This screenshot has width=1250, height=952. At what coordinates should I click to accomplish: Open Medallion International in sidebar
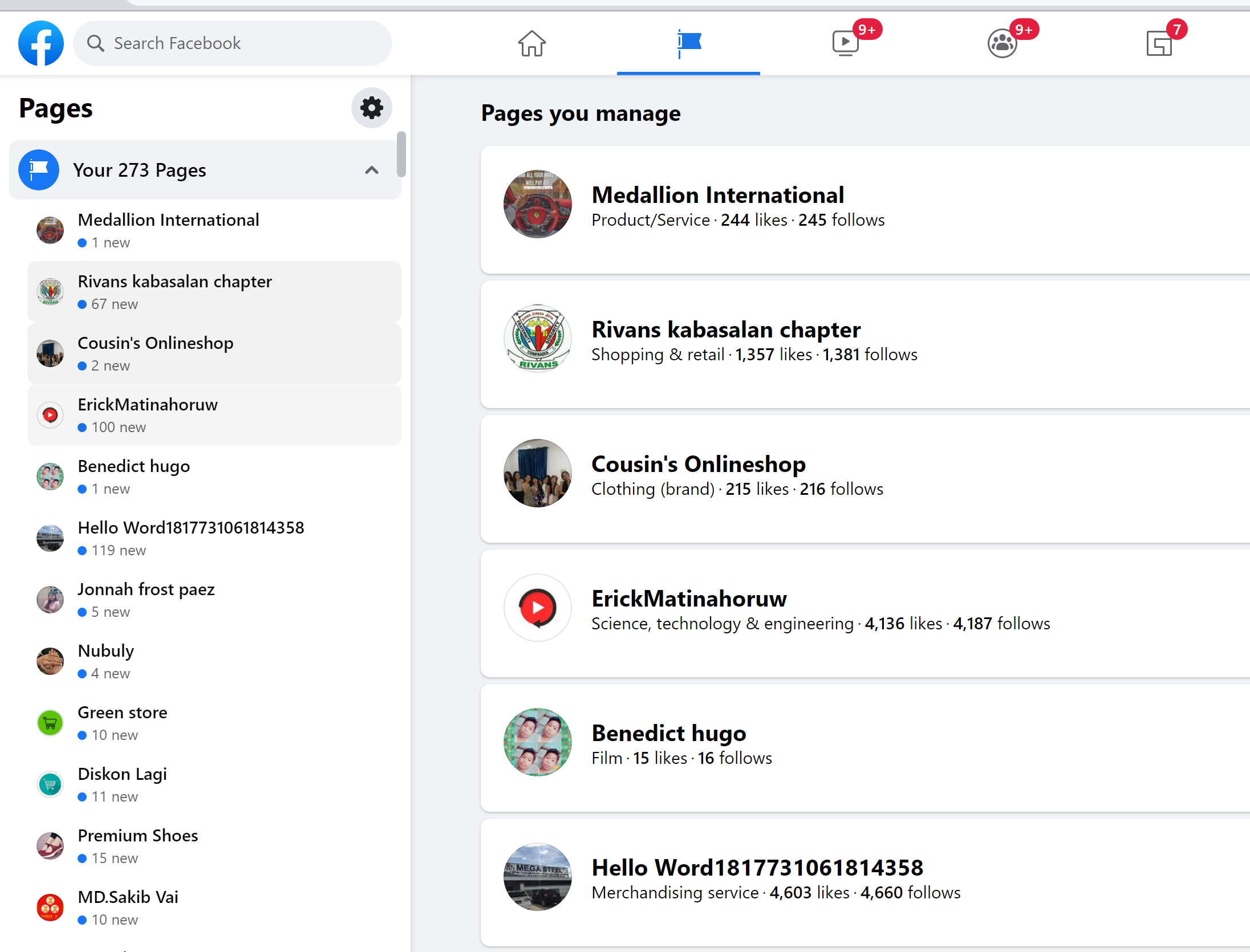tap(214, 230)
